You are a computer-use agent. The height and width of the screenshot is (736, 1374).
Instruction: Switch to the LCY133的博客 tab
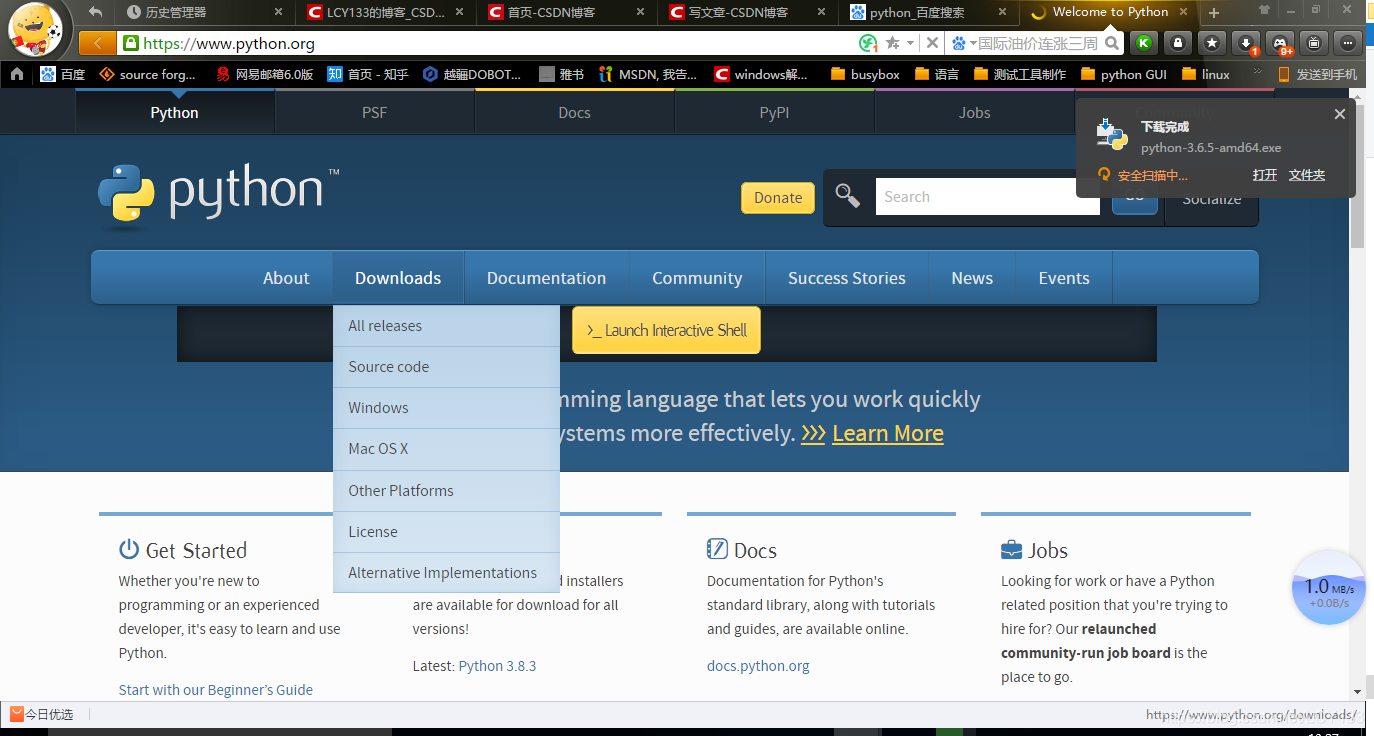(x=384, y=13)
